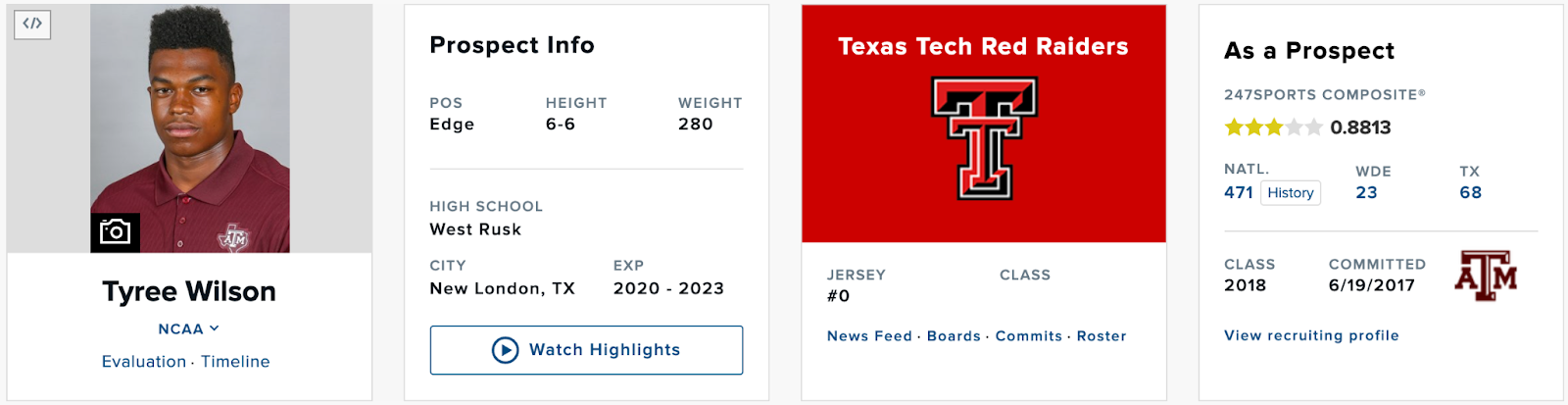Viewport: 1568px width, 405px height.
Task: Open the Commits link
Action: 1029,336
